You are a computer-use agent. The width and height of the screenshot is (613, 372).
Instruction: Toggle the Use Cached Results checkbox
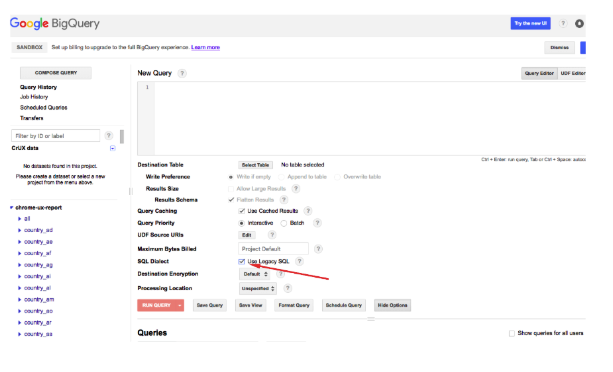(x=242, y=211)
